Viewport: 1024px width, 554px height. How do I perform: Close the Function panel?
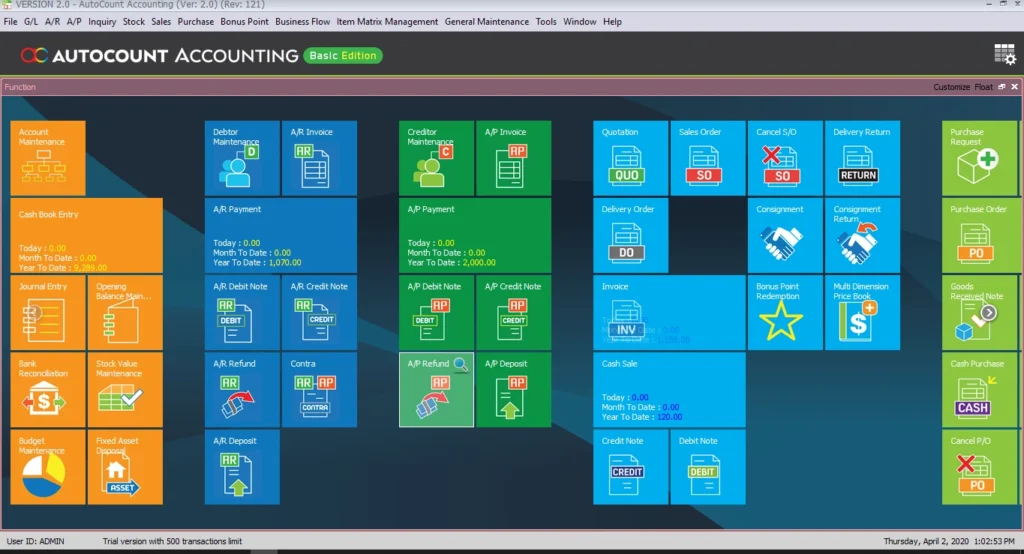point(1014,87)
